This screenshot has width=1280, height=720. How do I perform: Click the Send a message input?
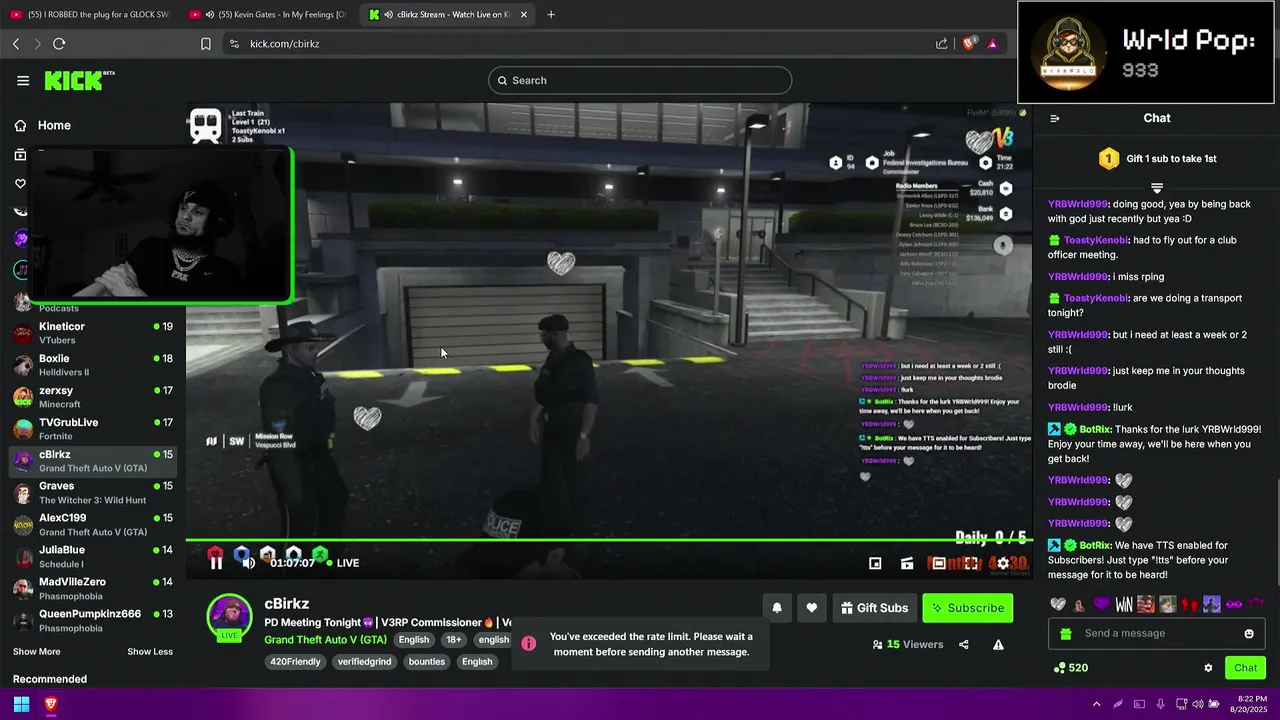pos(1157,634)
